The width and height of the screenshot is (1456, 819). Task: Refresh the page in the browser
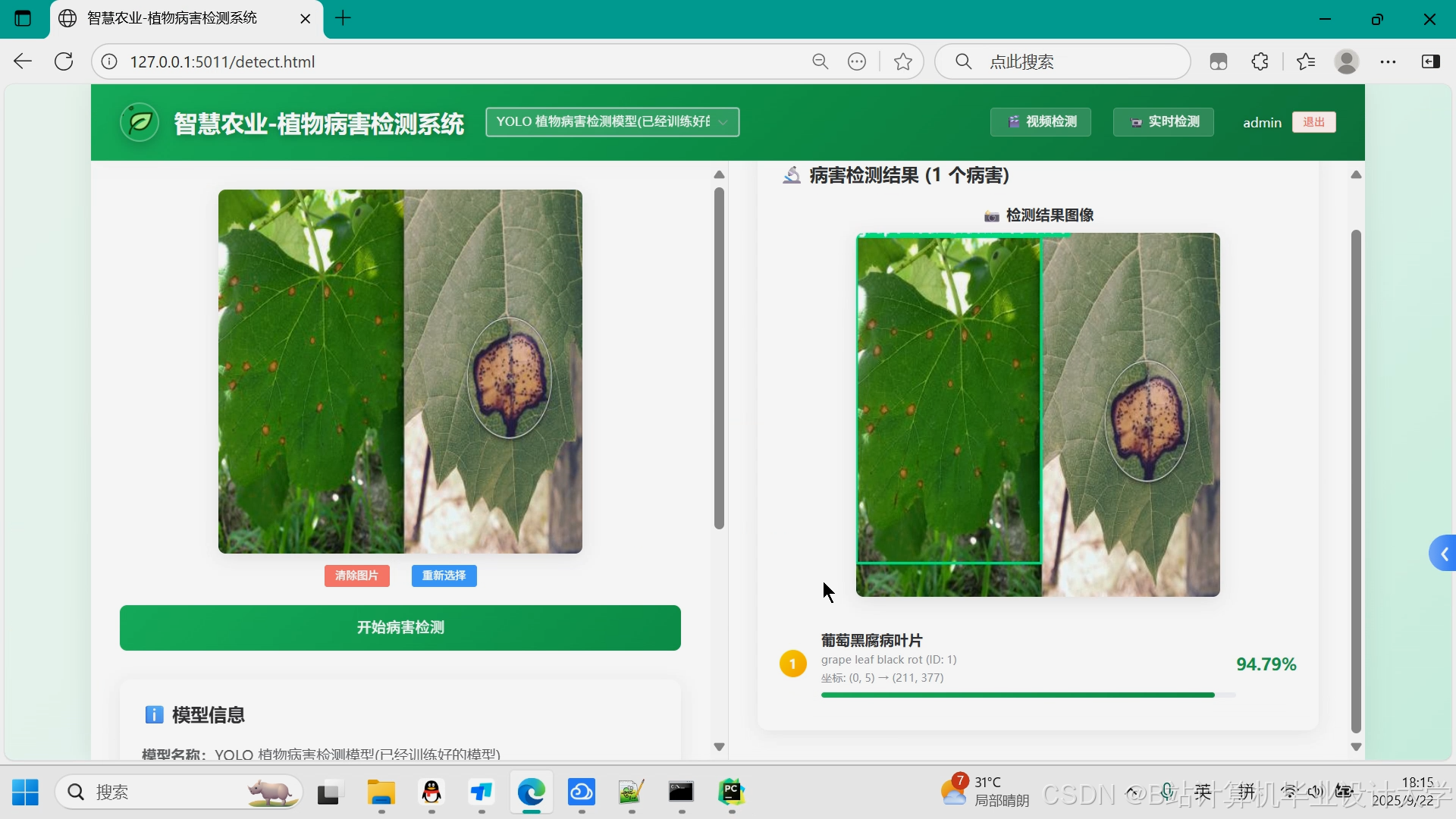64,61
